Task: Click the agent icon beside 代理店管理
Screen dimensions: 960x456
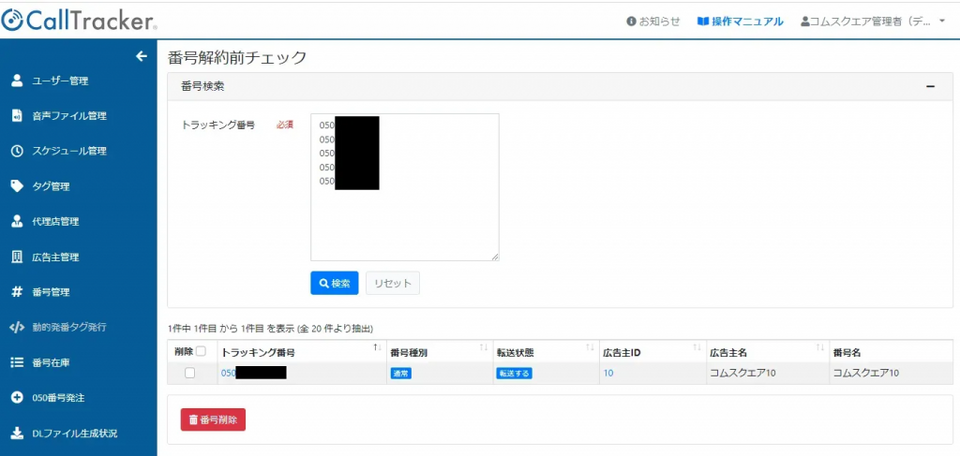Action: [17, 222]
